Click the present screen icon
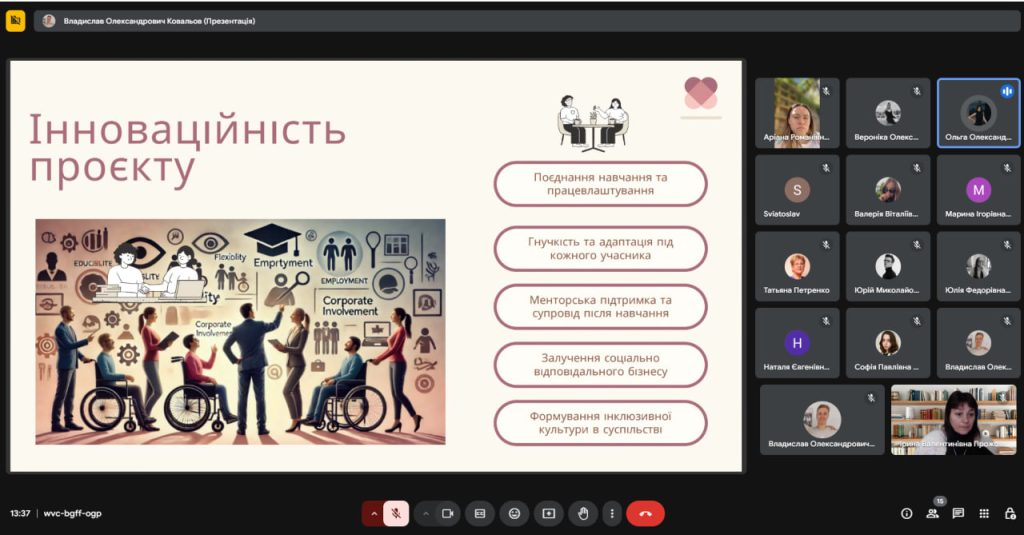This screenshot has height=535, width=1024. click(x=548, y=513)
